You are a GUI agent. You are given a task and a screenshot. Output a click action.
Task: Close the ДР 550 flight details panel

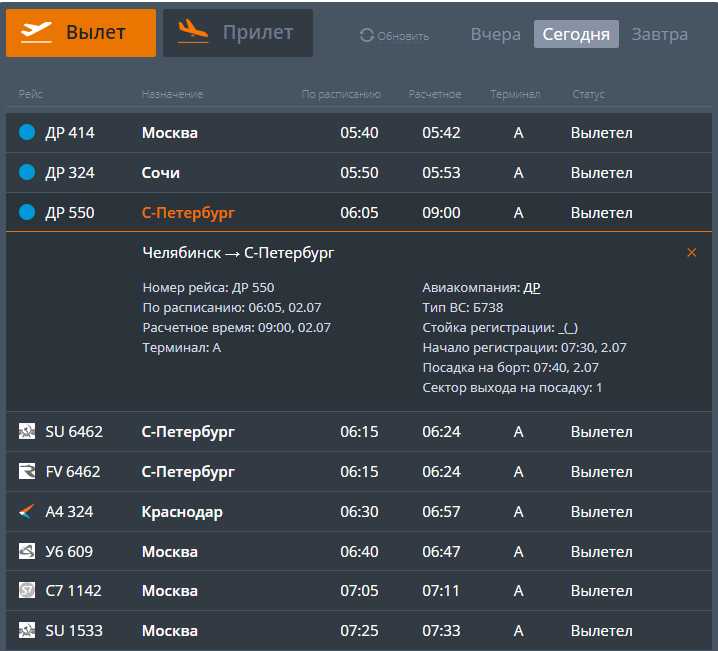coord(691,253)
